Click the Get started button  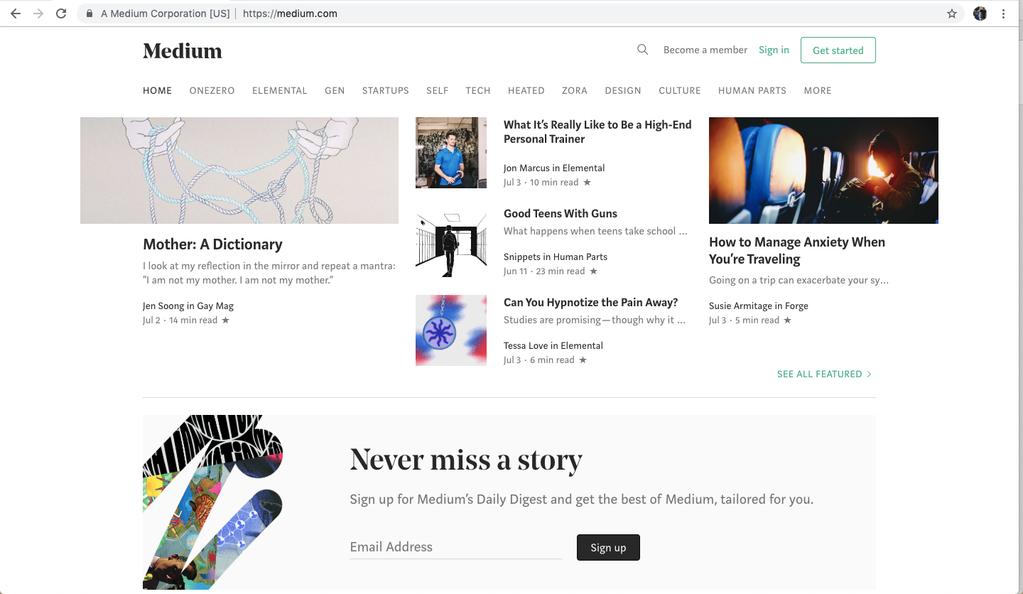838,50
